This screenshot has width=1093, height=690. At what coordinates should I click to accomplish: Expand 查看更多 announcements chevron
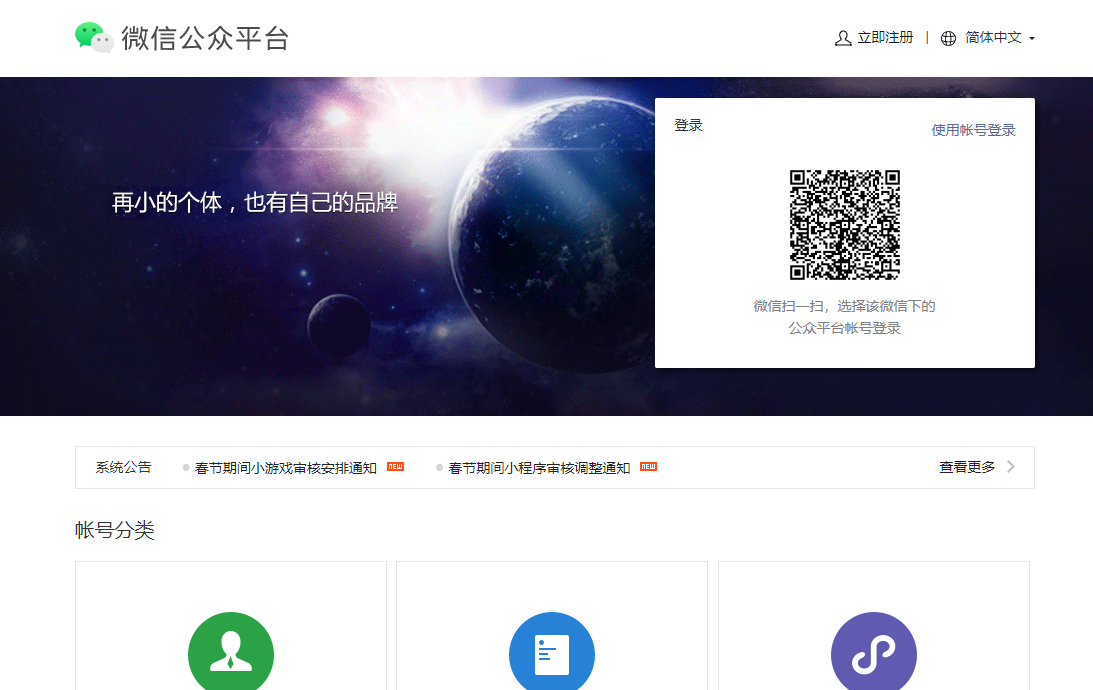1009,466
